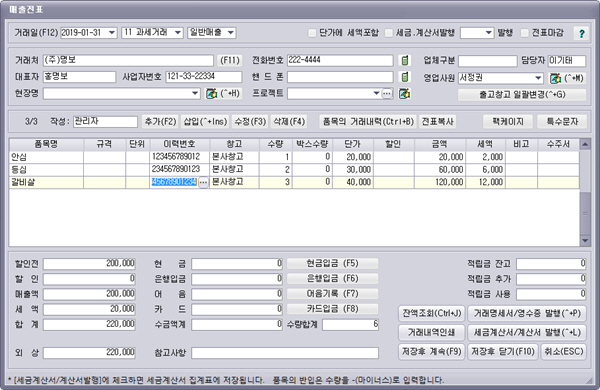Click 거래명세서/영수증 발행(^+P) button
The height and width of the screenshot is (390, 600).
(527, 313)
